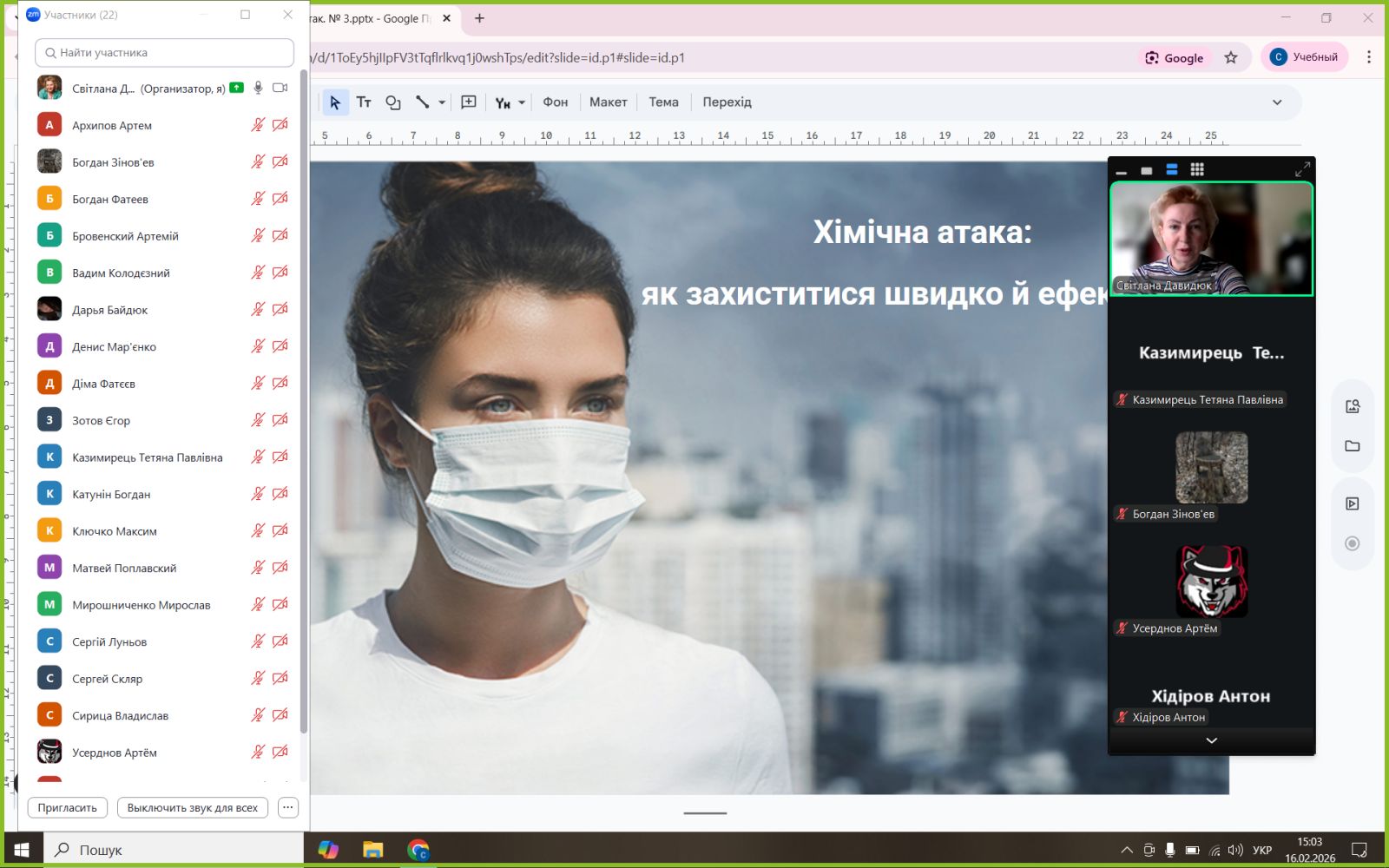Focus the Найти участника search field

[x=165, y=53]
